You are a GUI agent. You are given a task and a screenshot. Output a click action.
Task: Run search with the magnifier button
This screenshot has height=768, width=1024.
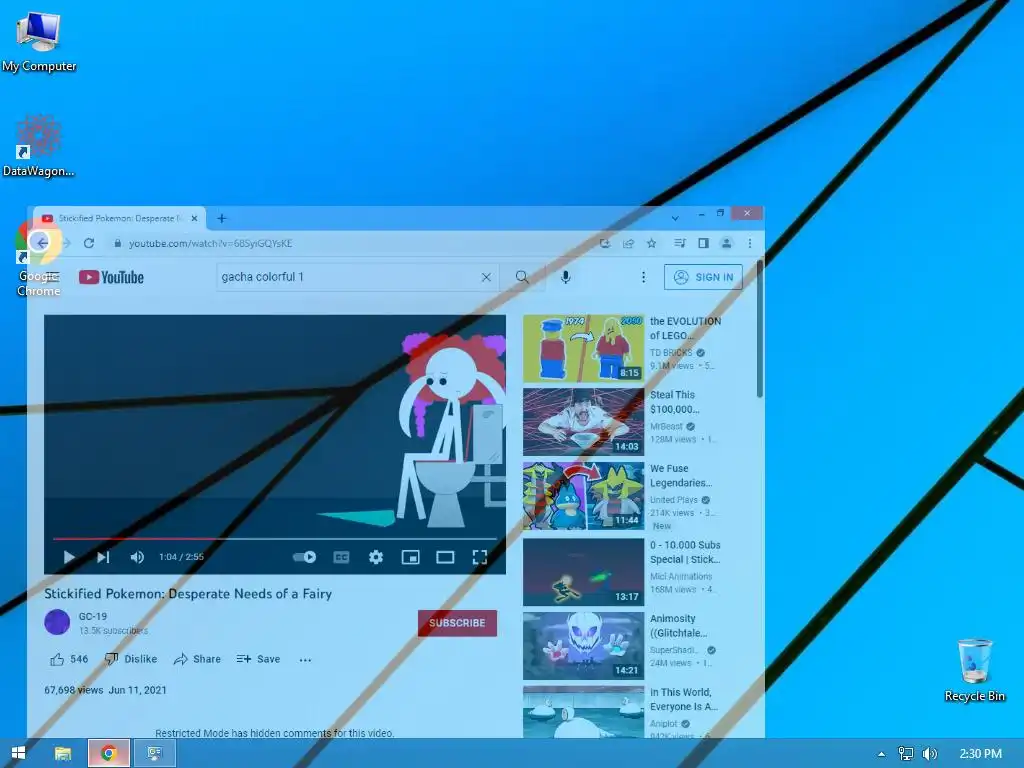tap(522, 277)
